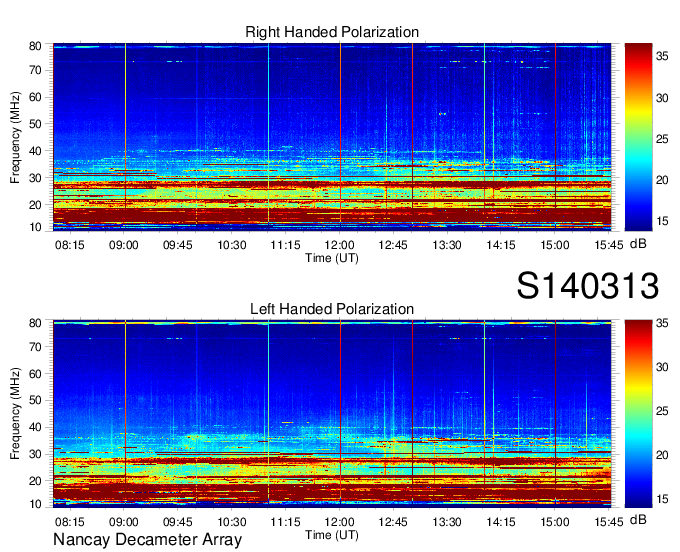680x552 pixels.
Task: Click the bottom spectrogram's color bar
Action: click(x=638, y=414)
